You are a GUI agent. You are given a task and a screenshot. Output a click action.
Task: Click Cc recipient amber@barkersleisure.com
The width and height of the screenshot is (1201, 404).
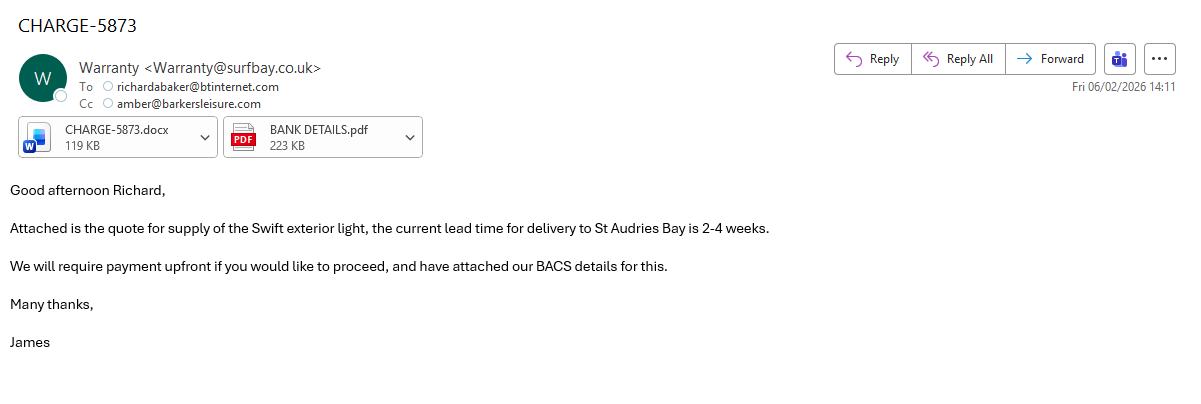tap(188, 103)
